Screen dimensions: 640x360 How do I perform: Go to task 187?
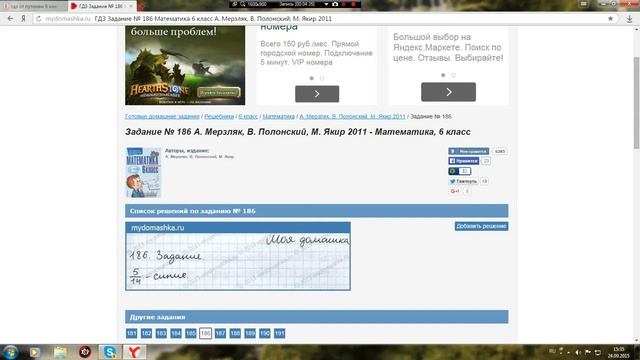point(220,333)
